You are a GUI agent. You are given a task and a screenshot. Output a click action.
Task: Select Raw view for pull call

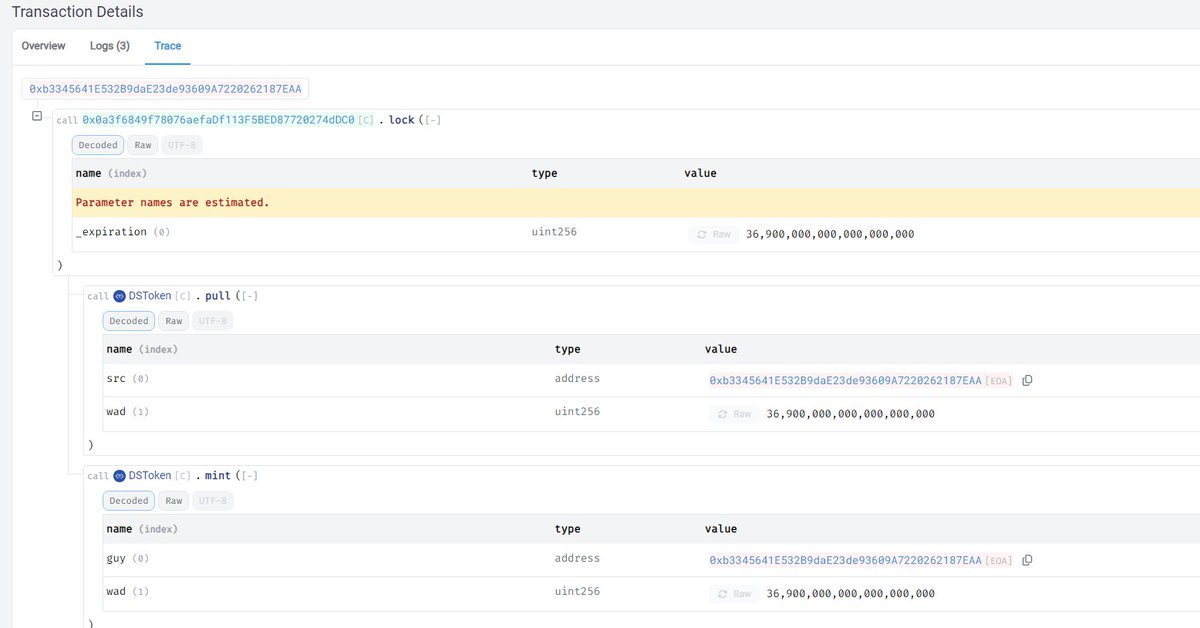pos(174,321)
